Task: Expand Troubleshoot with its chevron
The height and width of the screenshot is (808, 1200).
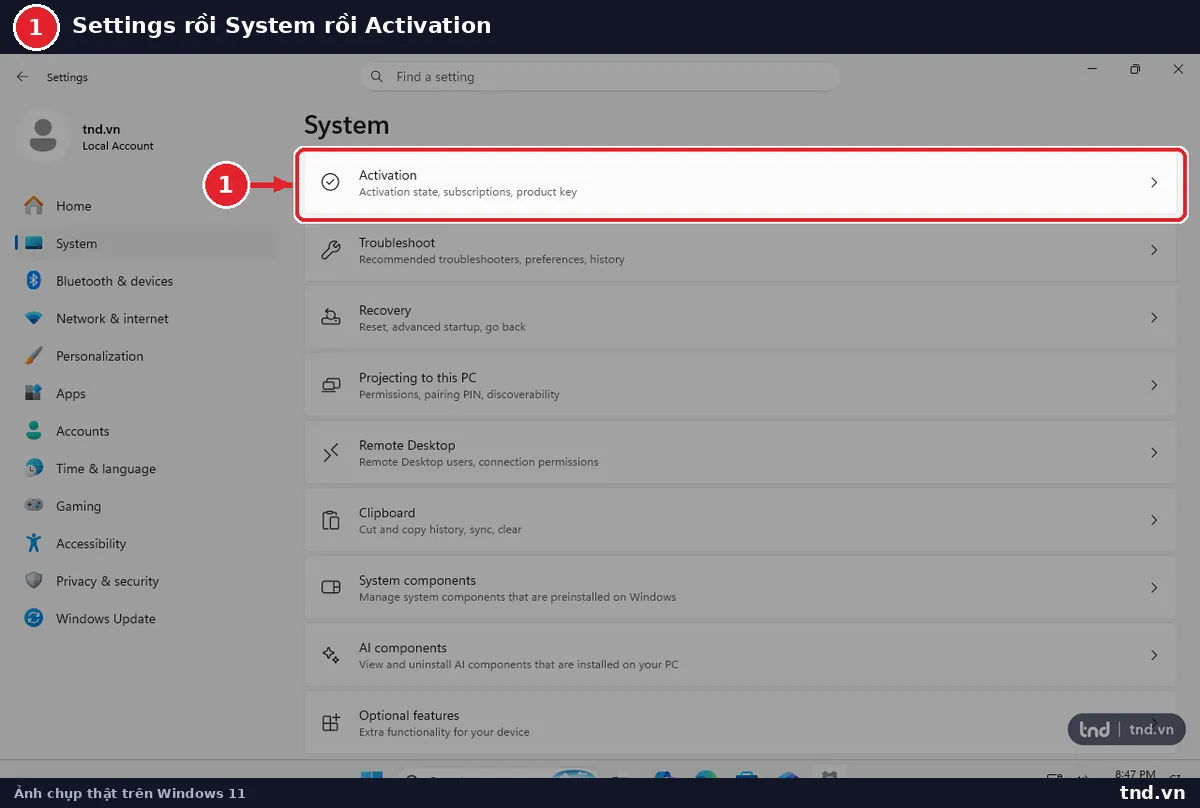Action: [x=1154, y=250]
